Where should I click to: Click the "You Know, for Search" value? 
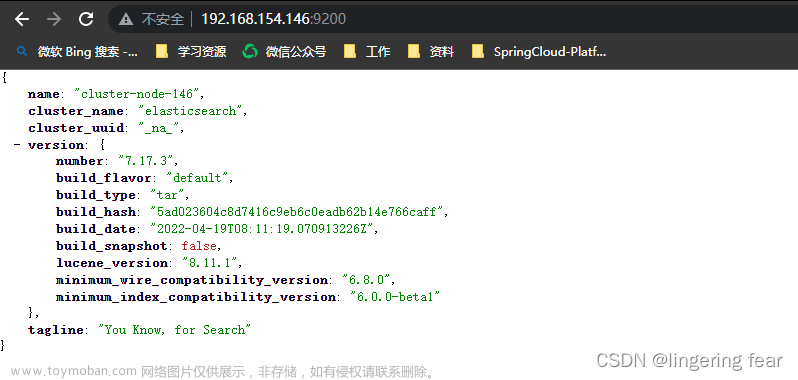click(175, 330)
